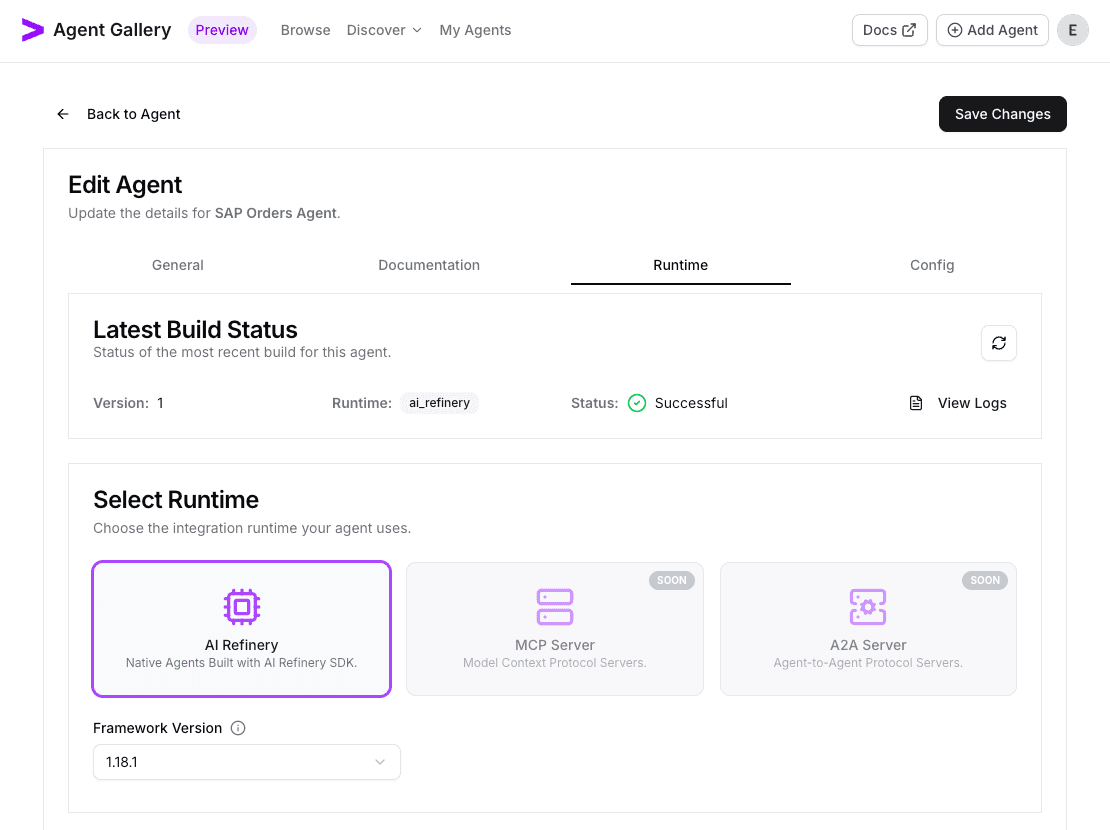Viewport: 1110px width, 830px height.
Task: Select the AI Refinery runtime card
Action: (241, 629)
